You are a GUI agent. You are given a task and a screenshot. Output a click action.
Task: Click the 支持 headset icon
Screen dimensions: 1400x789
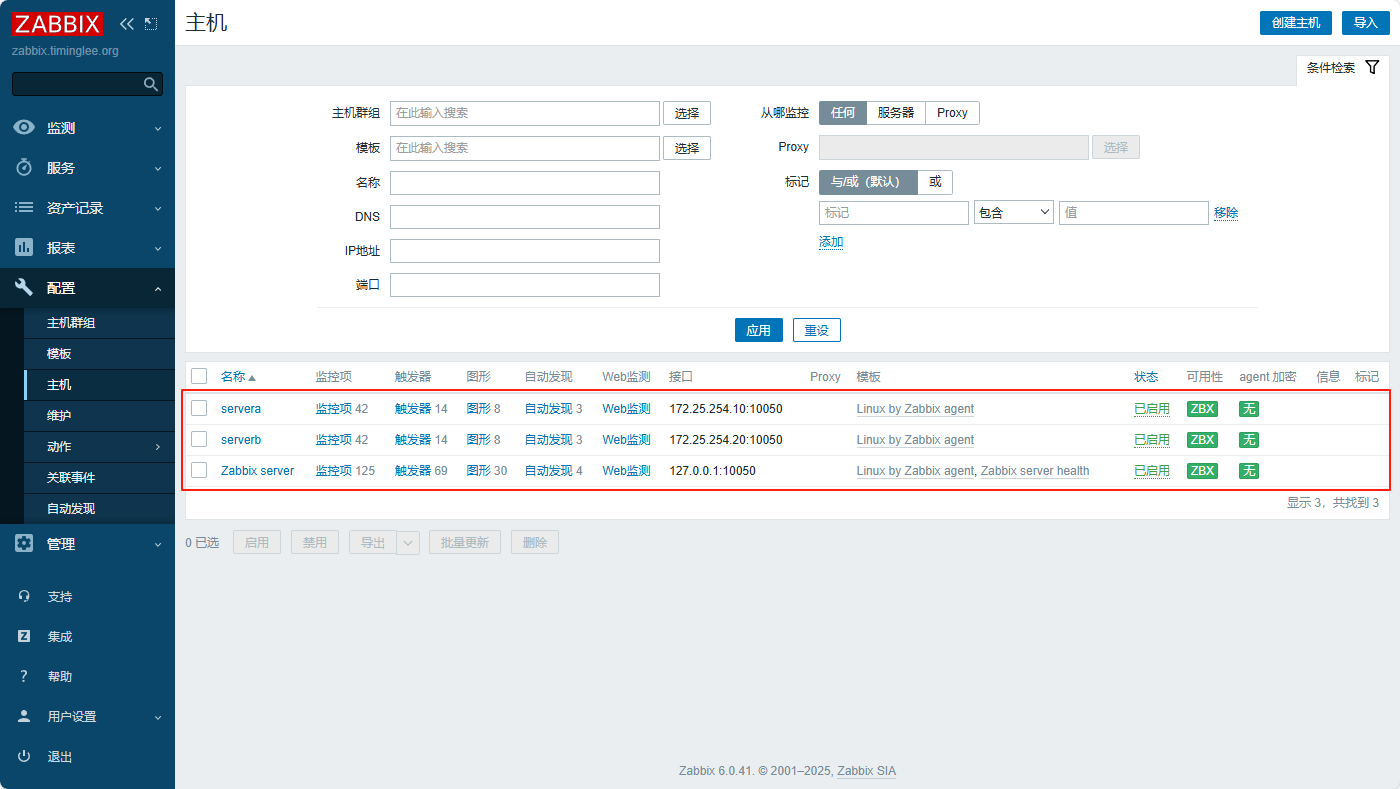[x=25, y=596]
